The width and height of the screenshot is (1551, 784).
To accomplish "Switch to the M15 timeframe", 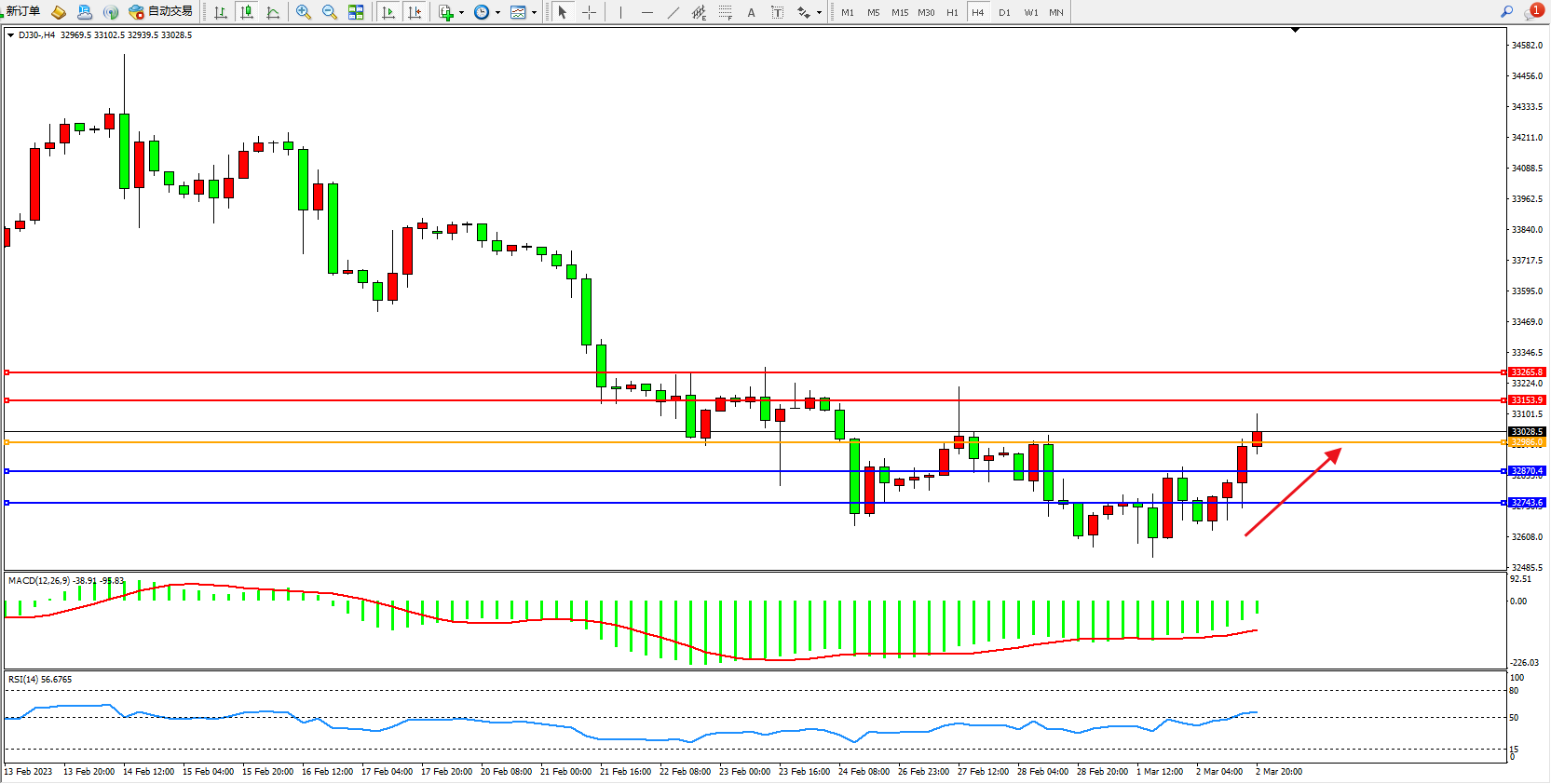I will (899, 12).
